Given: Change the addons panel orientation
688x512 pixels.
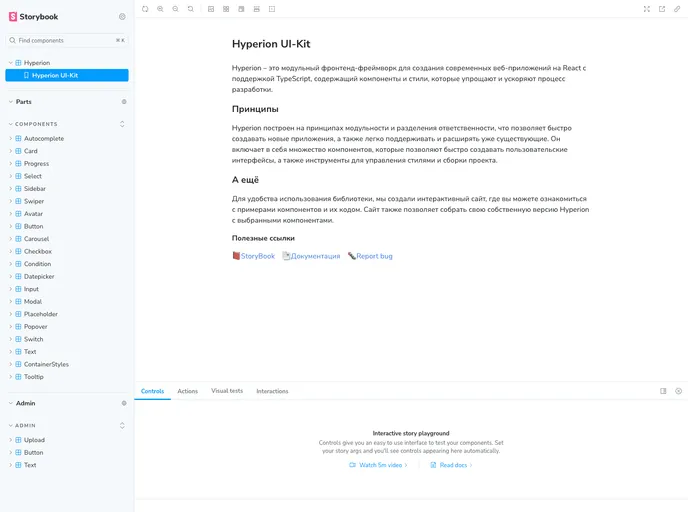Looking at the screenshot, I should coord(663,391).
